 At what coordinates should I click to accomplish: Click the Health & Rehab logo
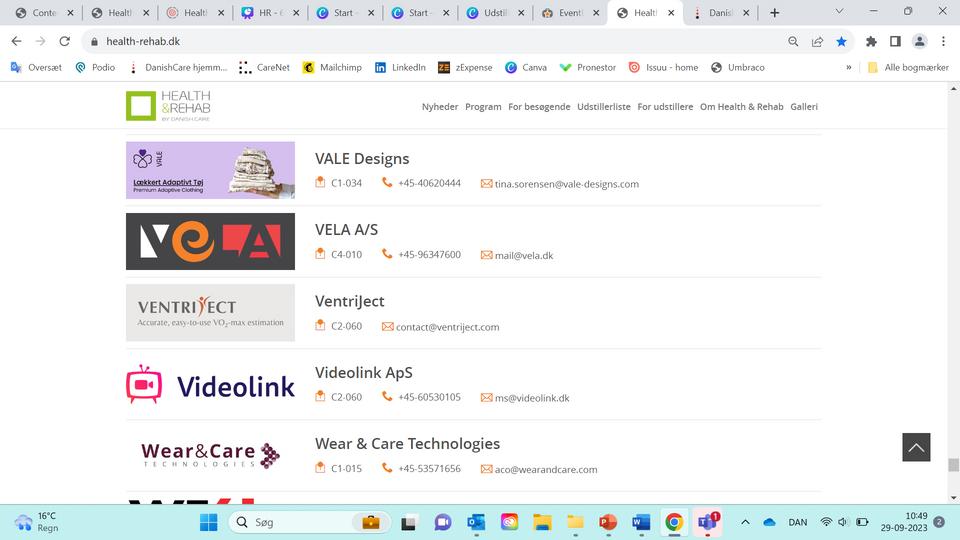[168, 106]
